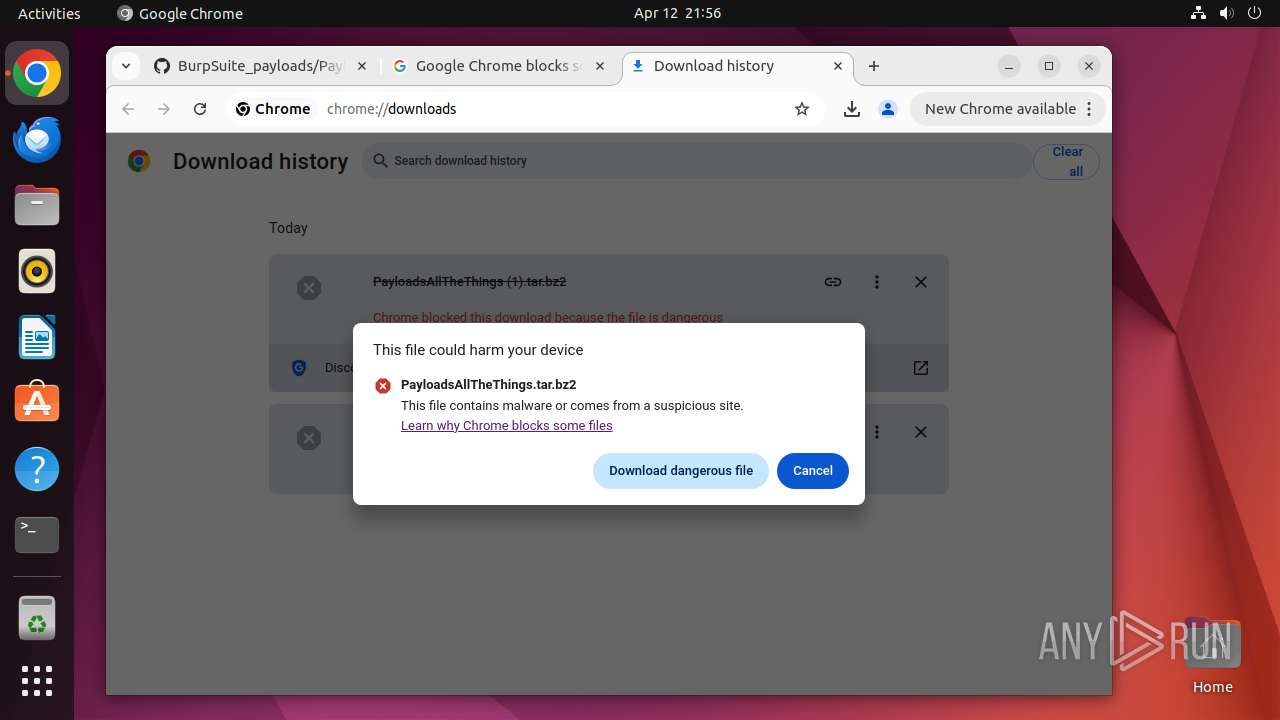The height and width of the screenshot is (720, 1280).
Task: Cancel the dangerous download dialog
Action: coord(813,471)
